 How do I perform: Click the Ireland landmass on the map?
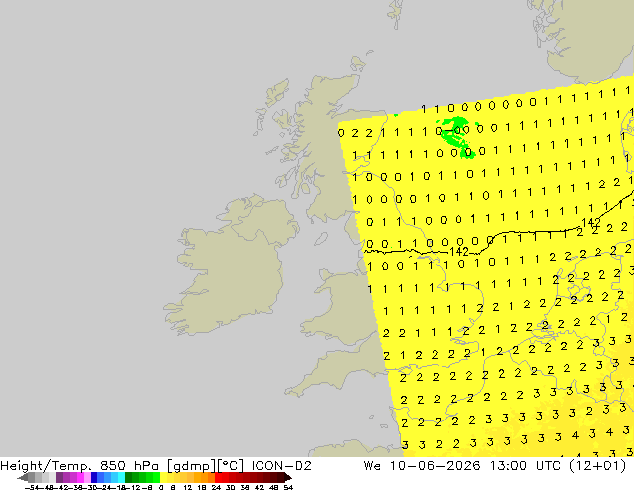pyautogui.click(x=230, y=267)
